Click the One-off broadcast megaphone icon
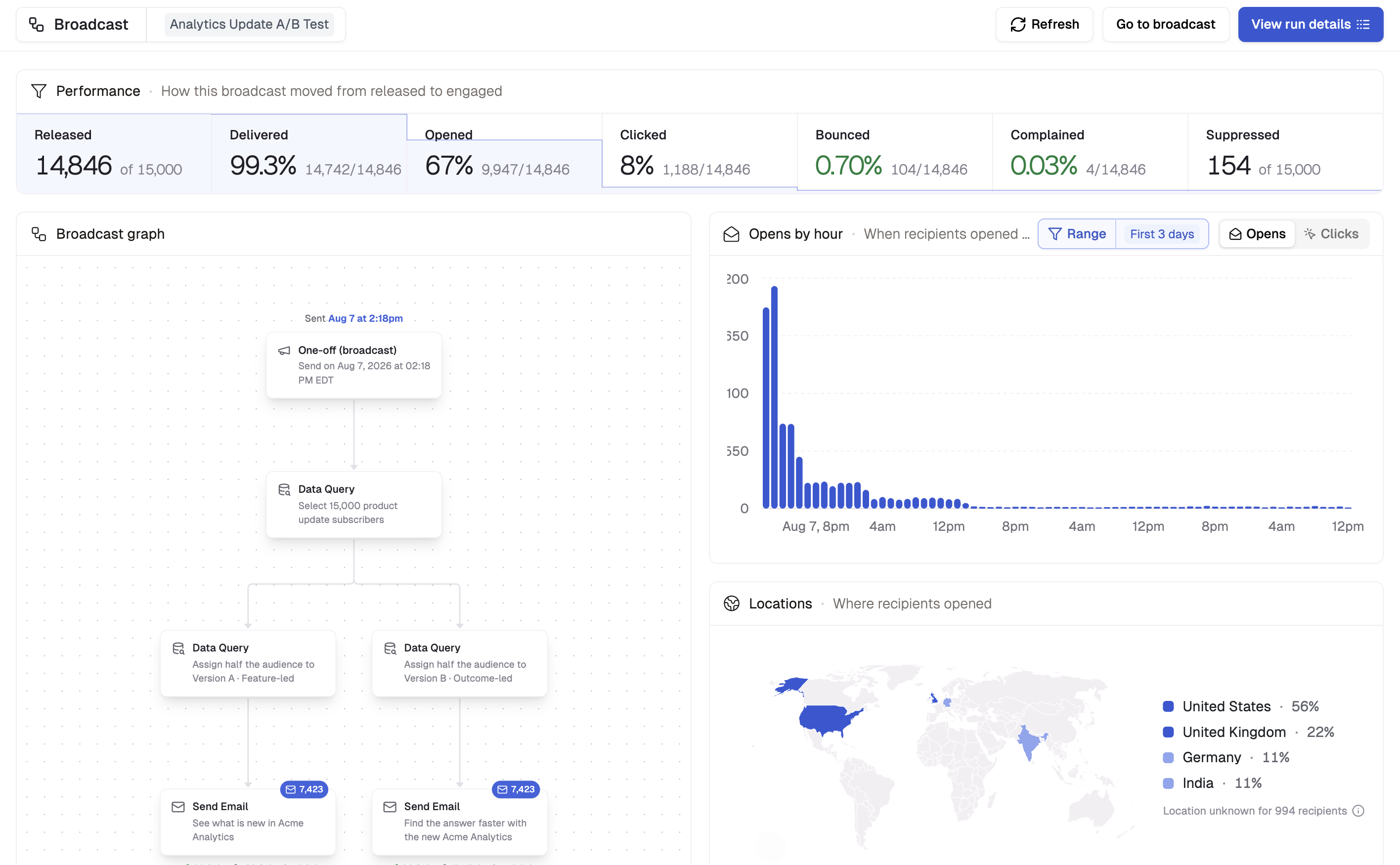The width and height of the screenshot is (1400, 865). tap(284, 350)
